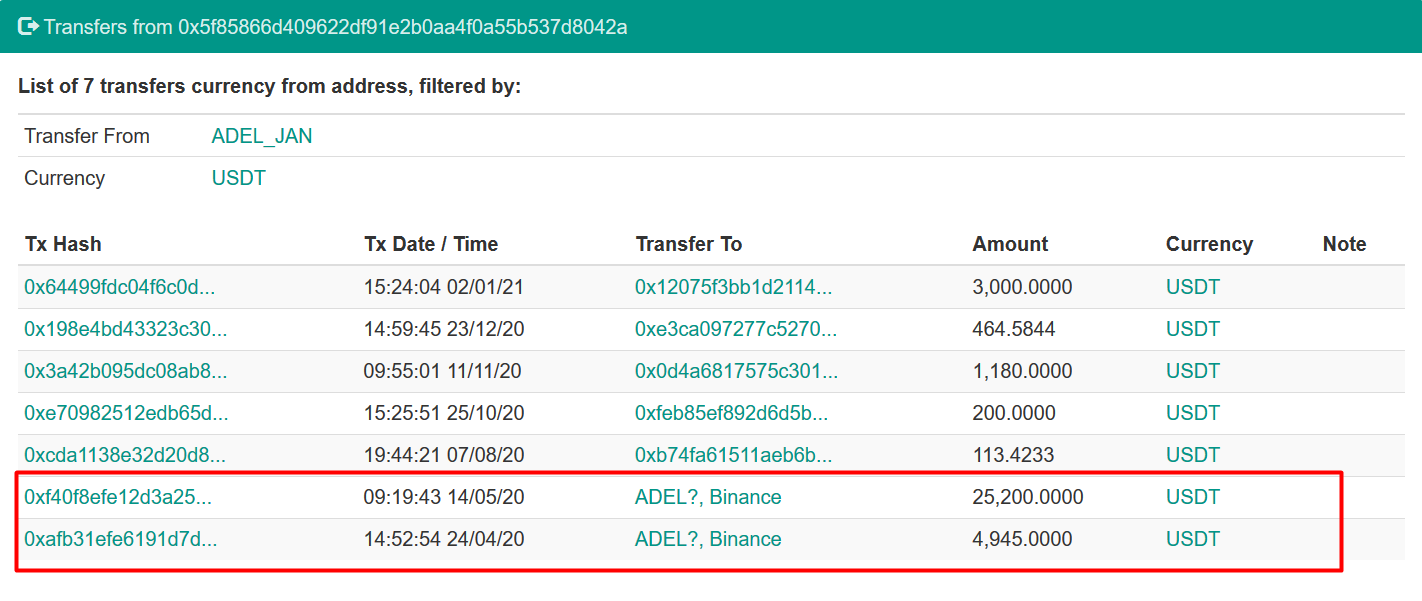The height and width of the screenshot is (601, 1422).
Task: Open recipient address 0x12075f3bb1d2114...
Action: 734,287
